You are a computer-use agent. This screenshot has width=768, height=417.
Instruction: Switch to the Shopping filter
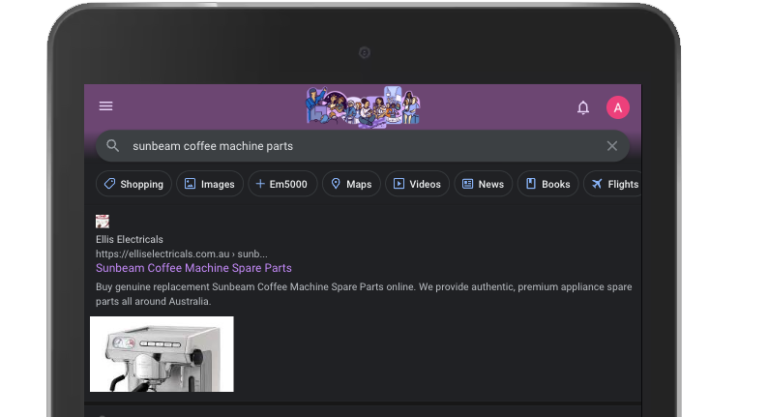click(134, 184)
